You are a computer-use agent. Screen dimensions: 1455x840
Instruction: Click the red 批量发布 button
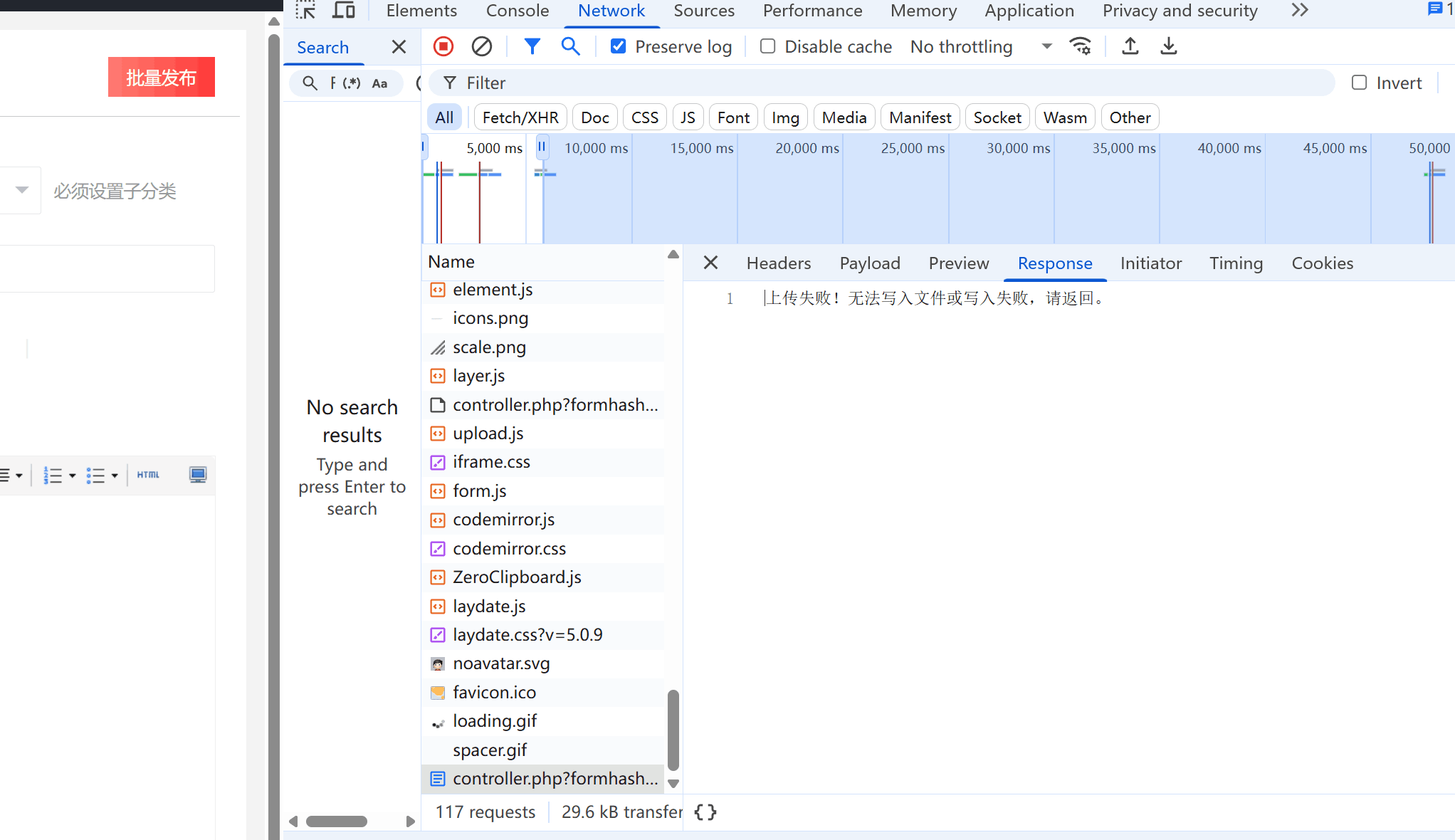161,77
